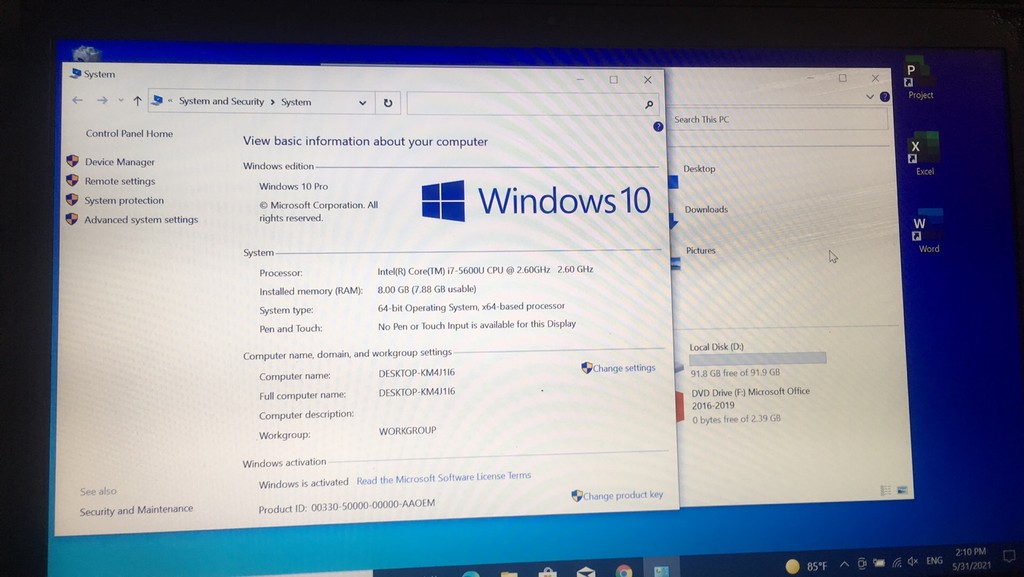This screenshot has height=577, width=1024.
Task: Open Google Chrome from the taskbar
Action: 624,572
